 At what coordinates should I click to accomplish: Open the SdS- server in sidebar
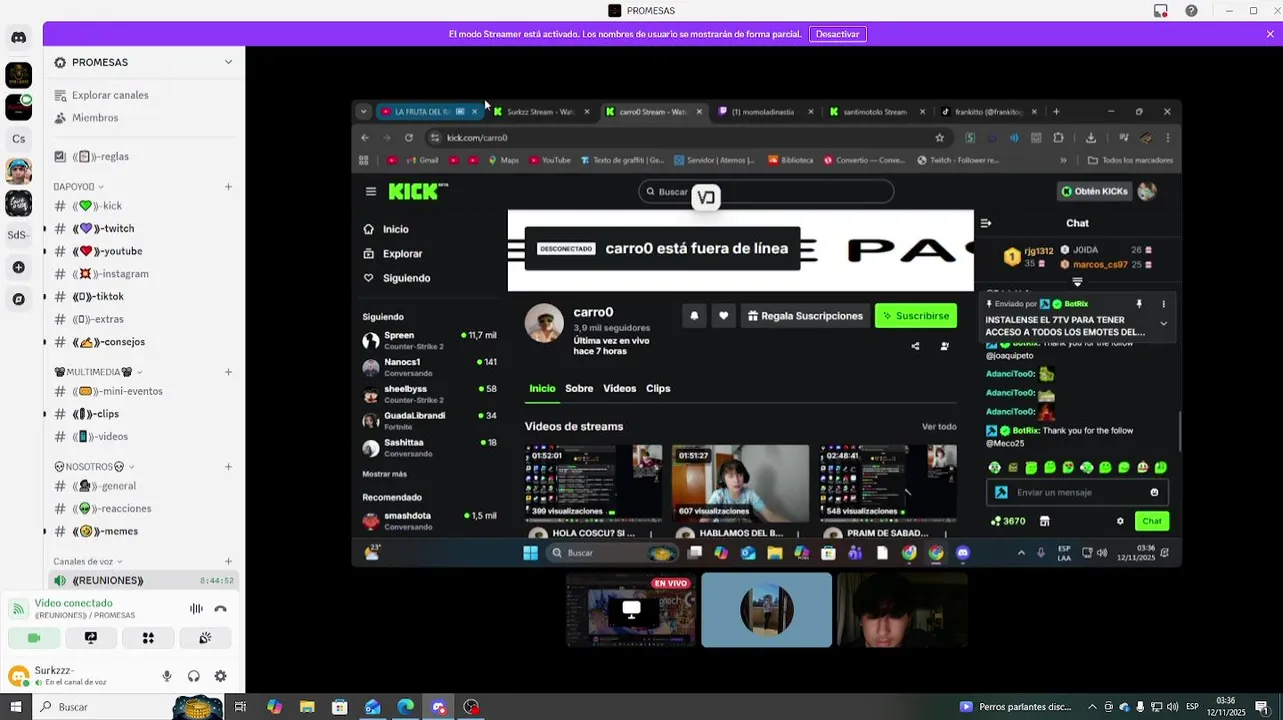coord(18,235)
